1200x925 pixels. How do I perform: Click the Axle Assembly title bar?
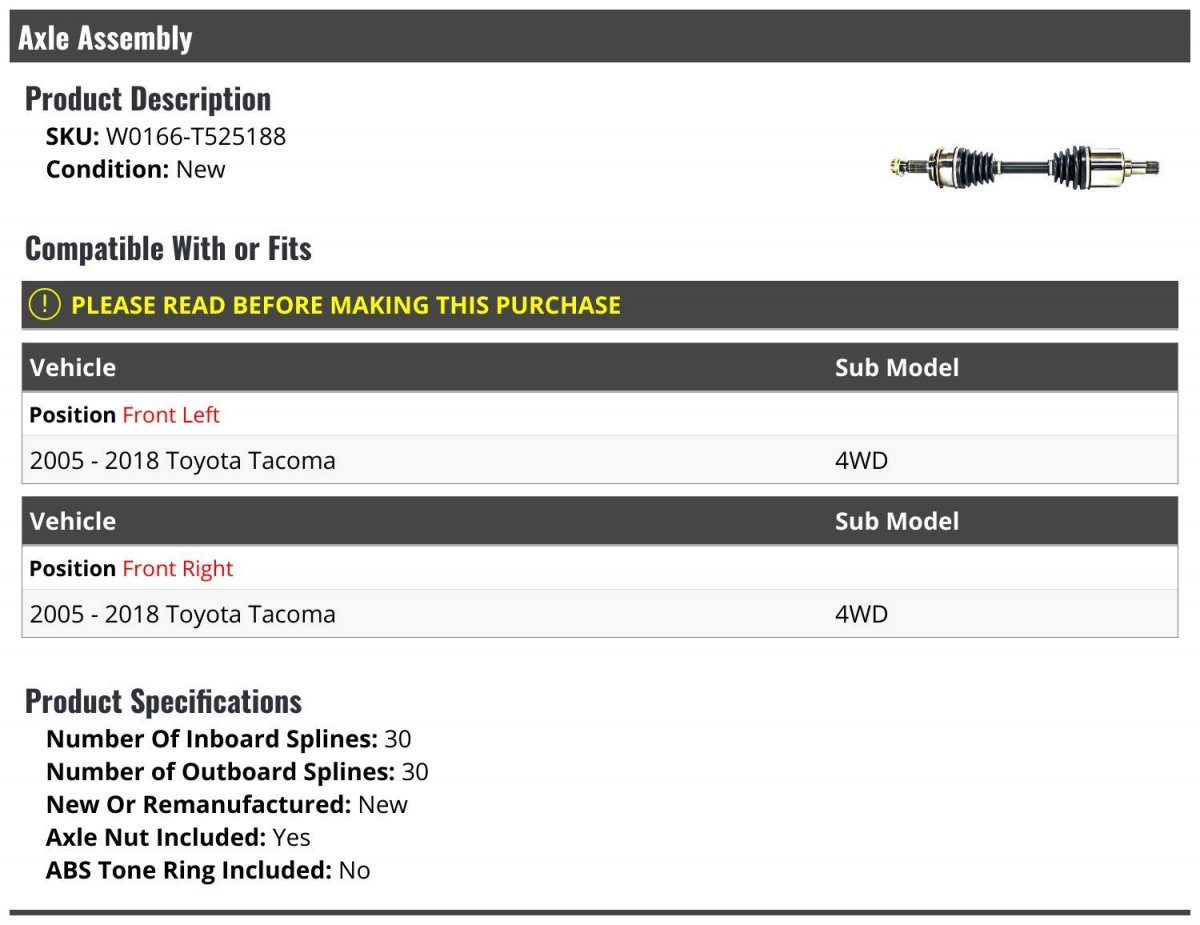tap(105, 38)
